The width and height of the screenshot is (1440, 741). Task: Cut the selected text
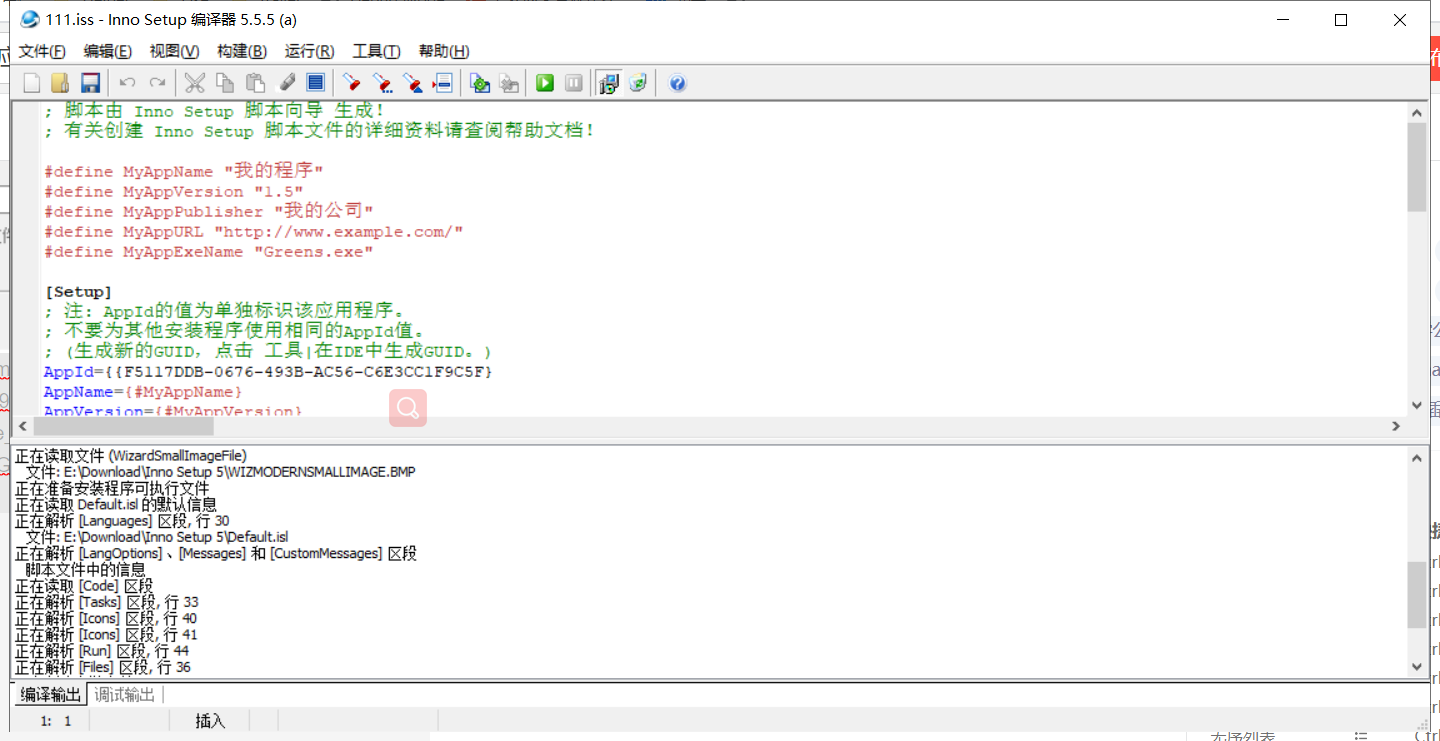tap(195, 83)
